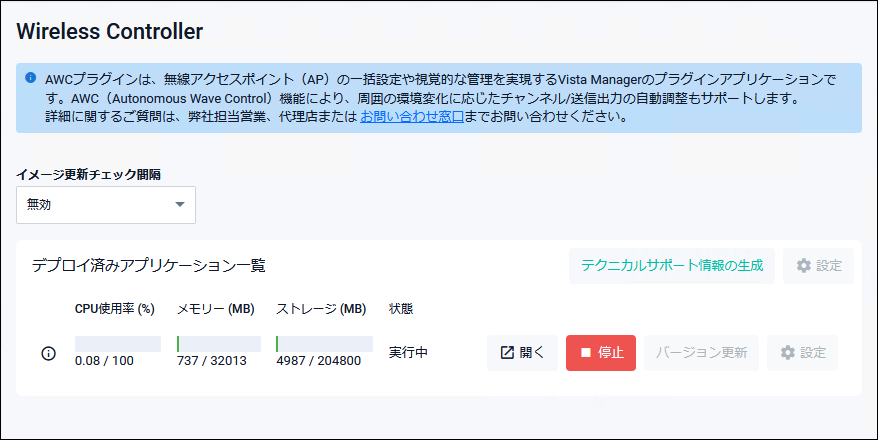Click the バージョン更新 button
This screenshot has width=878, height=440.
click(701, 353)
